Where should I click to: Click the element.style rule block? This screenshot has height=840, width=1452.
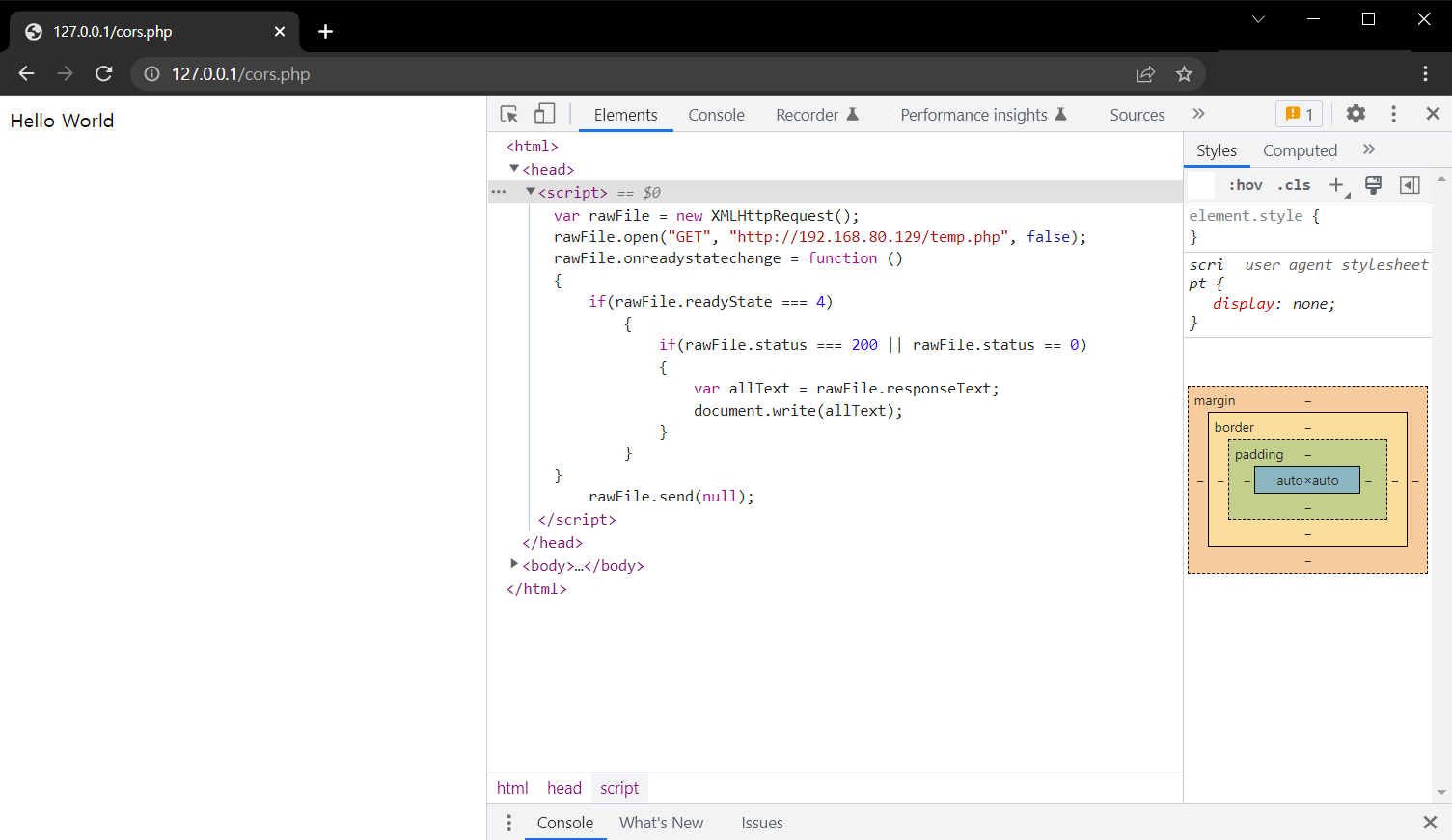coord(1307,227)
